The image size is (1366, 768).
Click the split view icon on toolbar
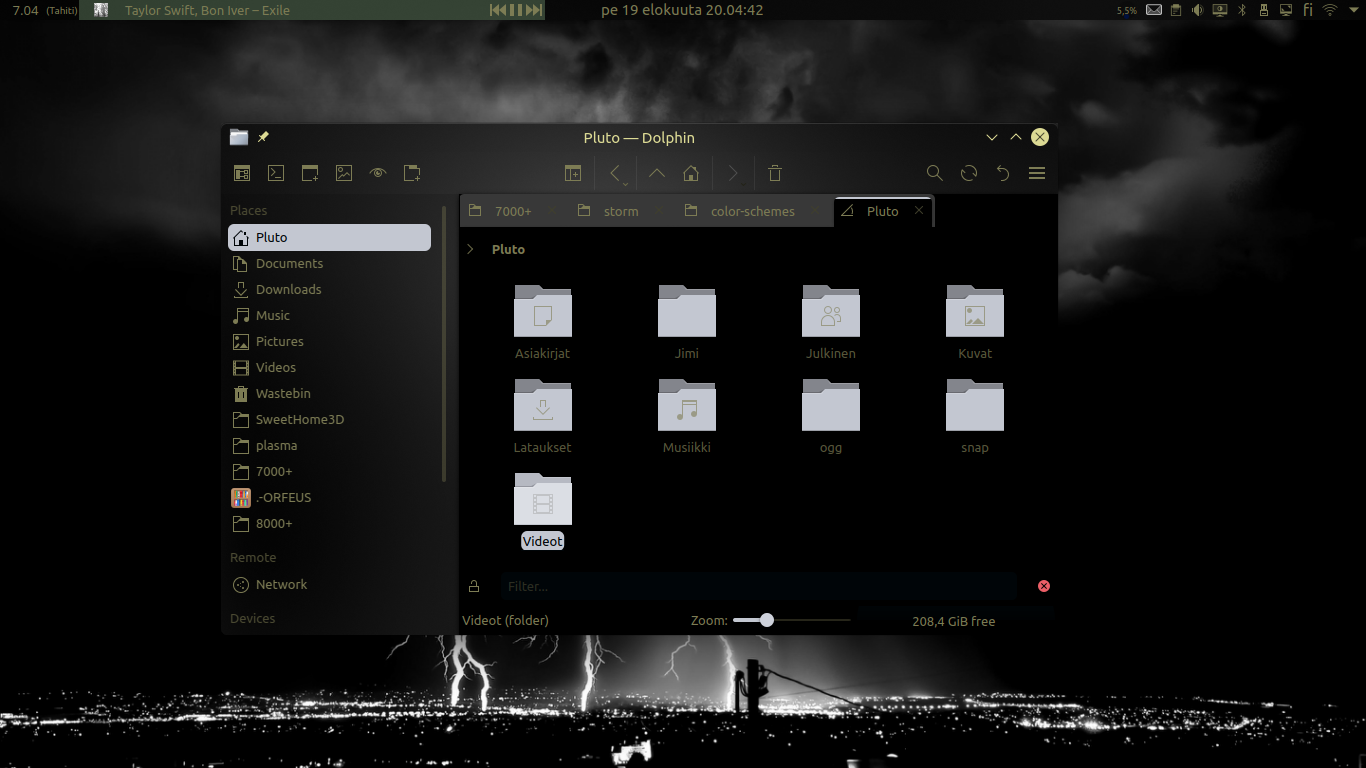coord(573,173)
